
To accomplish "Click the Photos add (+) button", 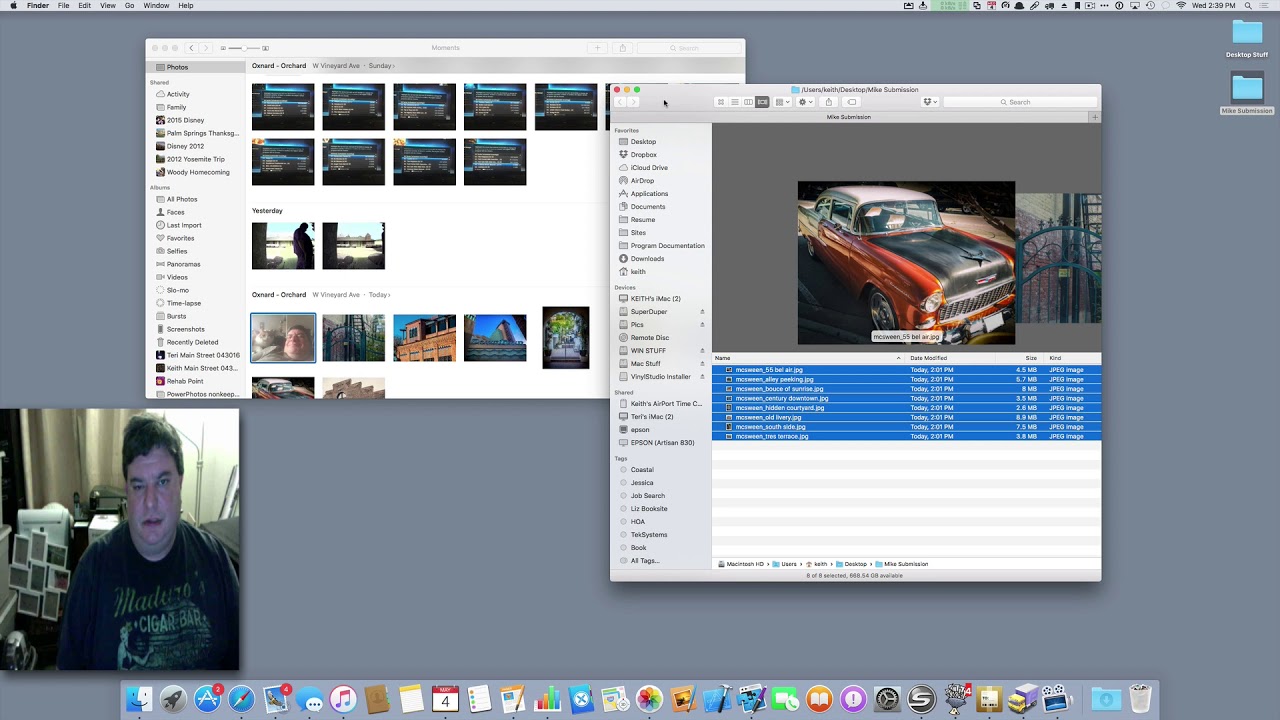I will coord(598,48).
